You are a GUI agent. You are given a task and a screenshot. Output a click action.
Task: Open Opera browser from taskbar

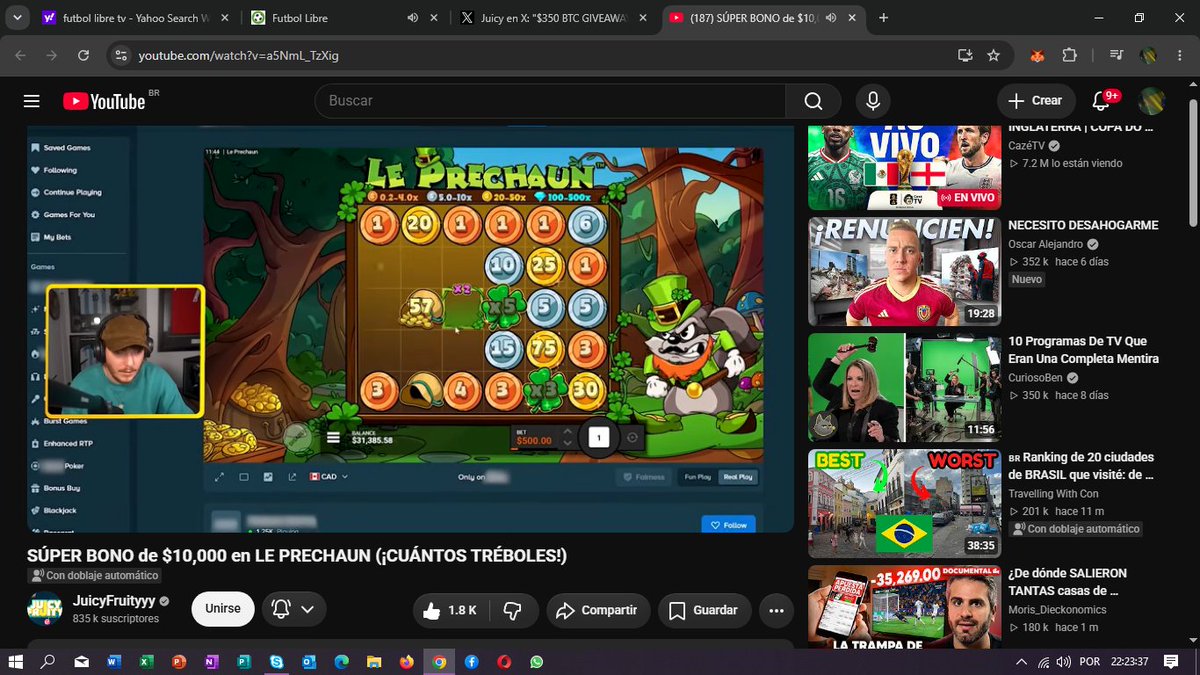[504, 662]
